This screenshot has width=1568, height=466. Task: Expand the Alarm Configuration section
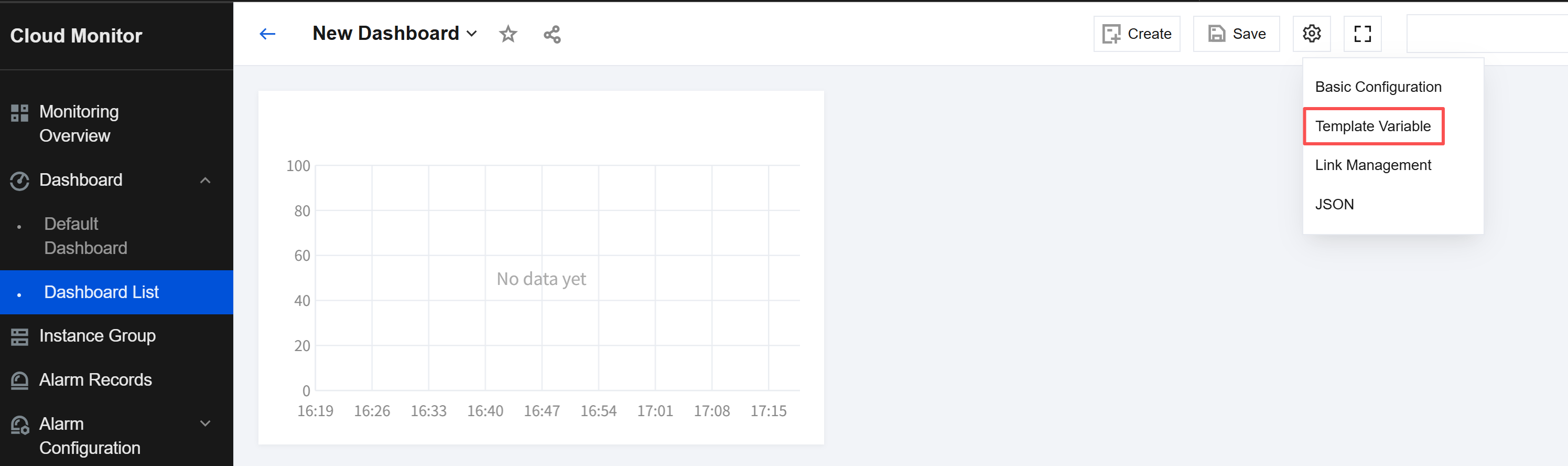click(205, 423)
